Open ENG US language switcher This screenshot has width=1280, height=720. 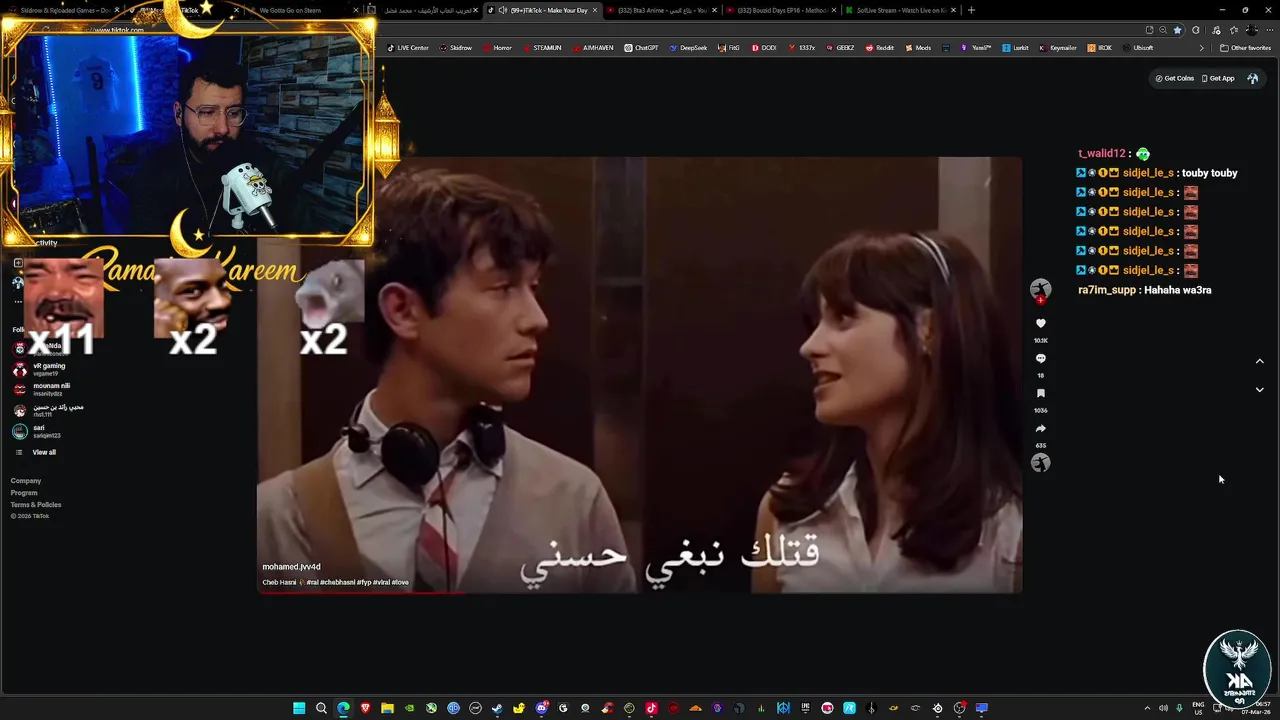click(1199, 708)
